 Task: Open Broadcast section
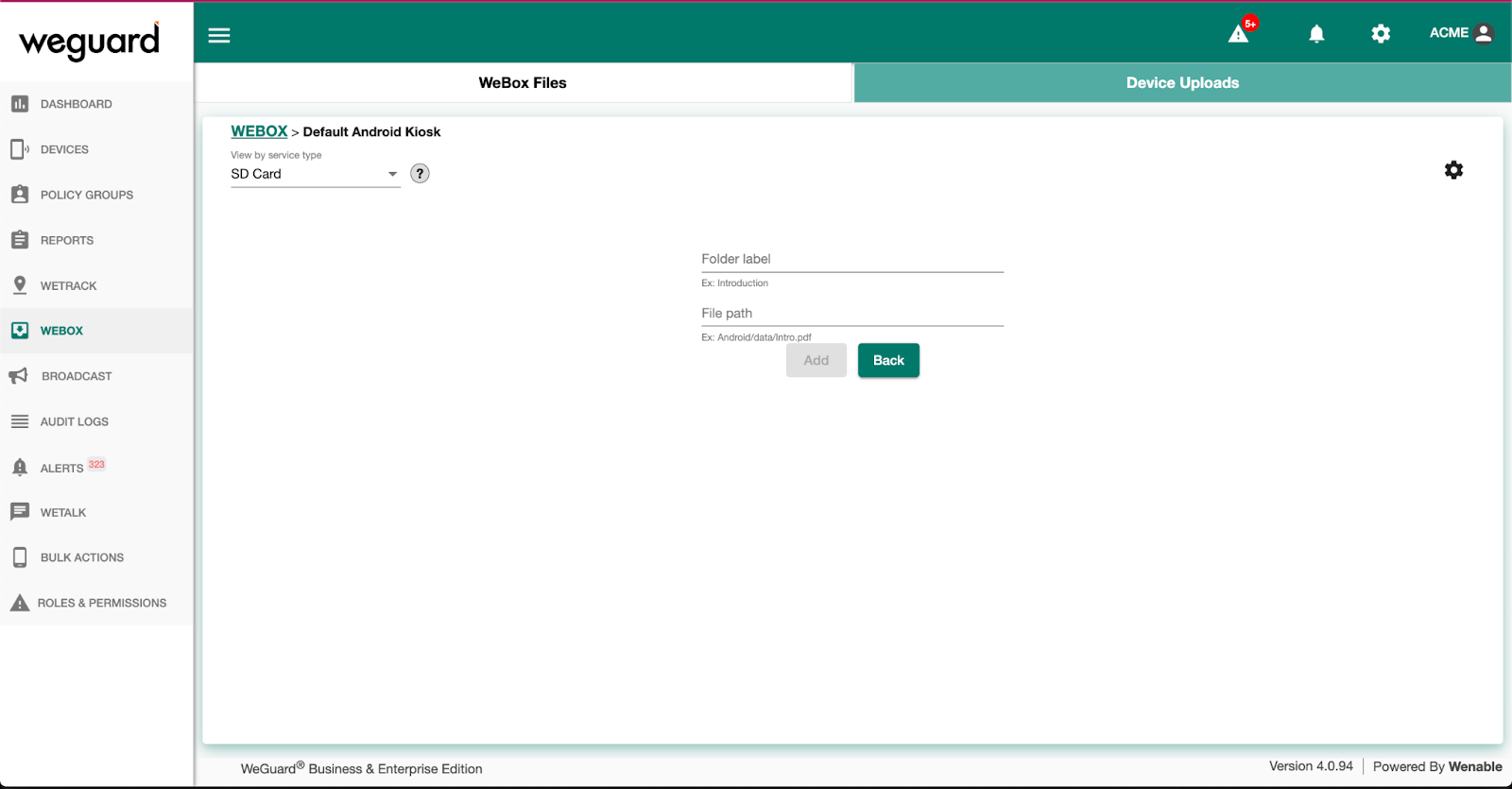click(x=96, y=376)
